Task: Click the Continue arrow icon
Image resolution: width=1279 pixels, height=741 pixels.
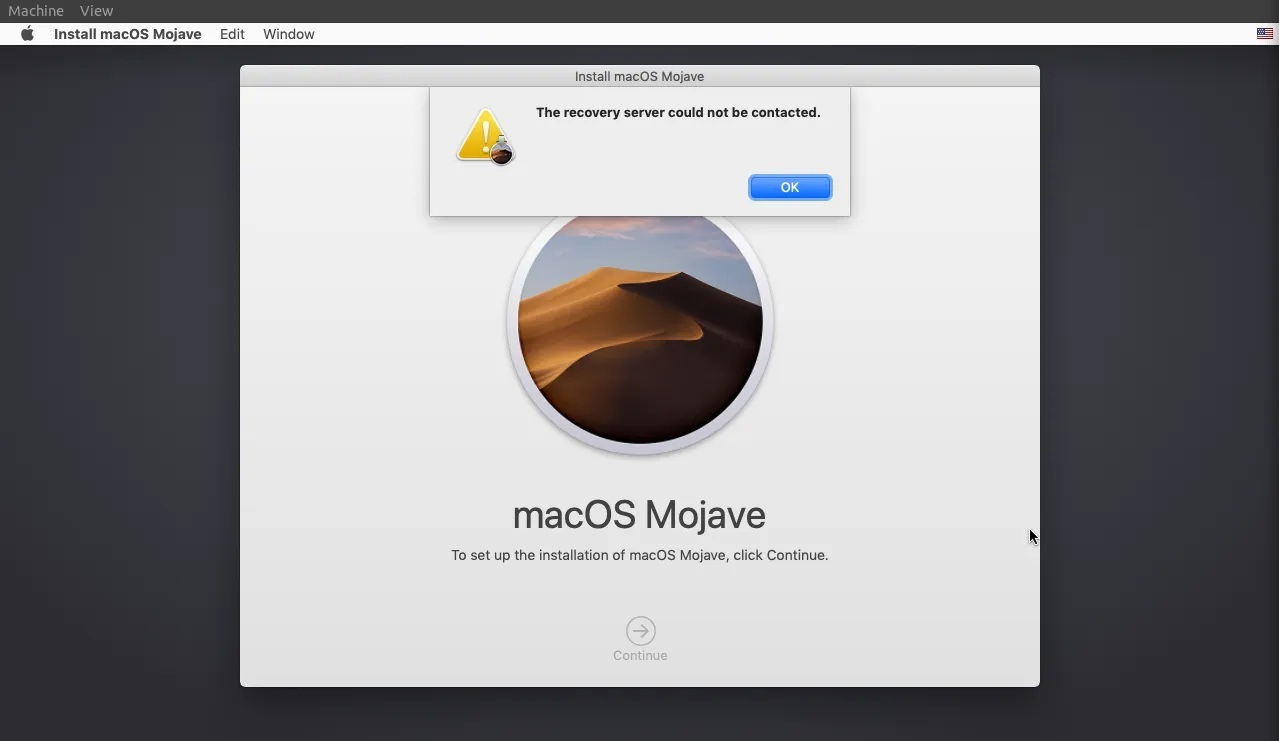Action: pyautogui.click(x=640, y=631)
